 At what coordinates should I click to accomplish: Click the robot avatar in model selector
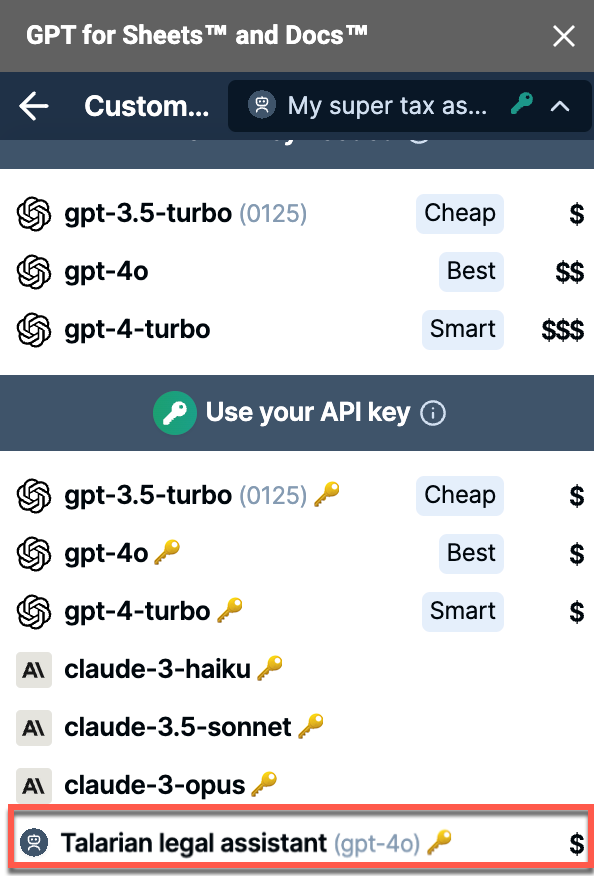point(262,105)
